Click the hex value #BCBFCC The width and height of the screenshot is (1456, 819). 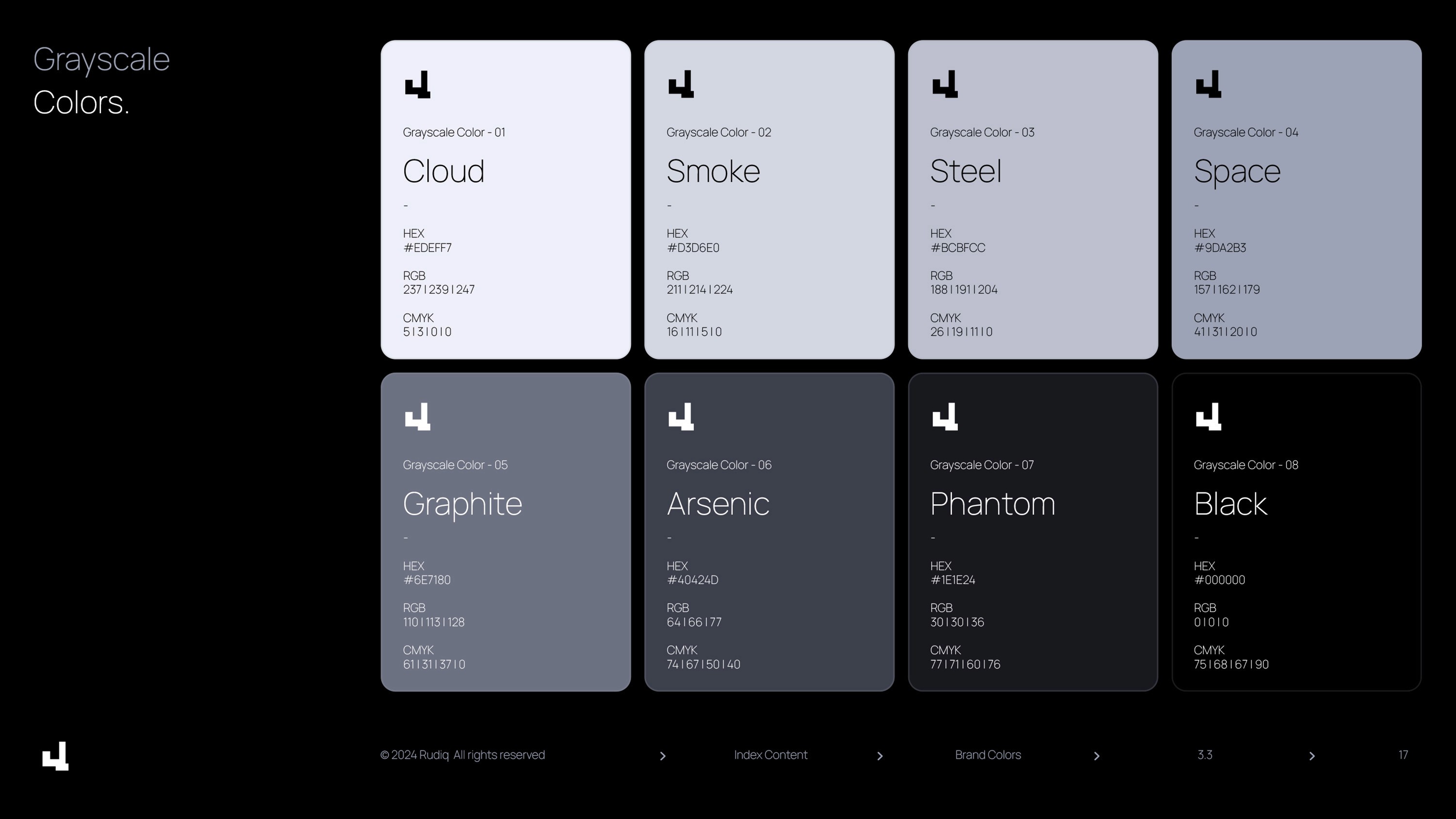tap(958, 248)
